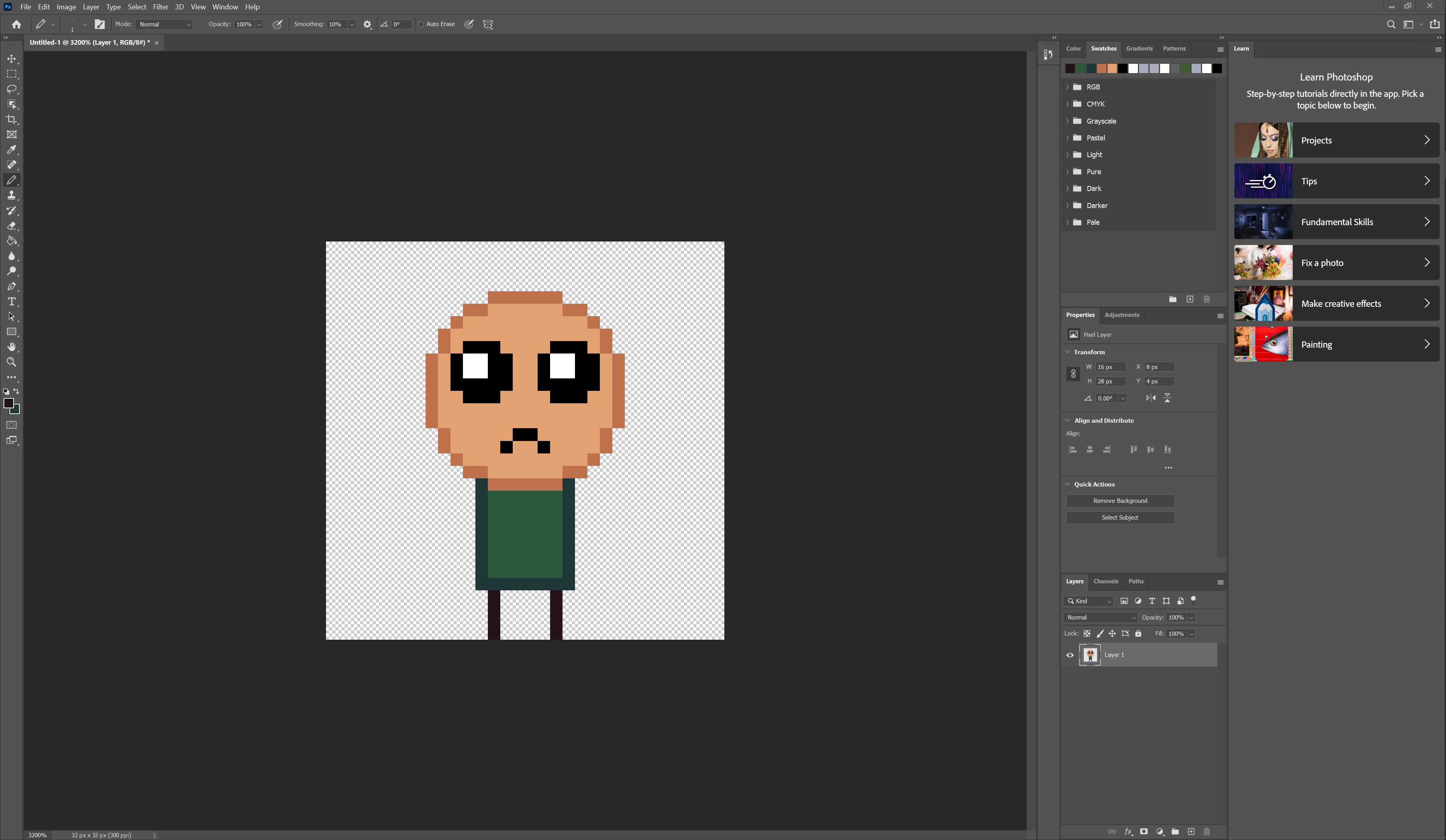Toggle lock image pixels brush icon
Viewport: 1446px width, 840px height.
pyautogui.click(x=1099, y=633)
